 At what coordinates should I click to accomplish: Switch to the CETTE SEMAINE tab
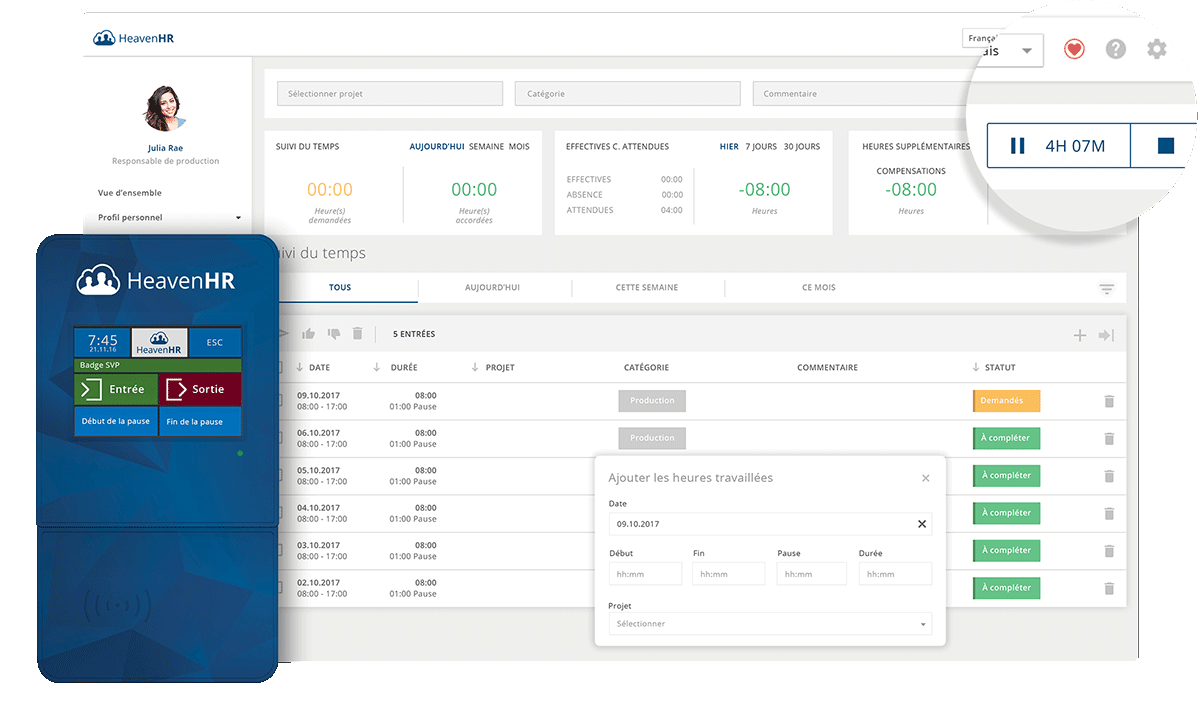647,288
